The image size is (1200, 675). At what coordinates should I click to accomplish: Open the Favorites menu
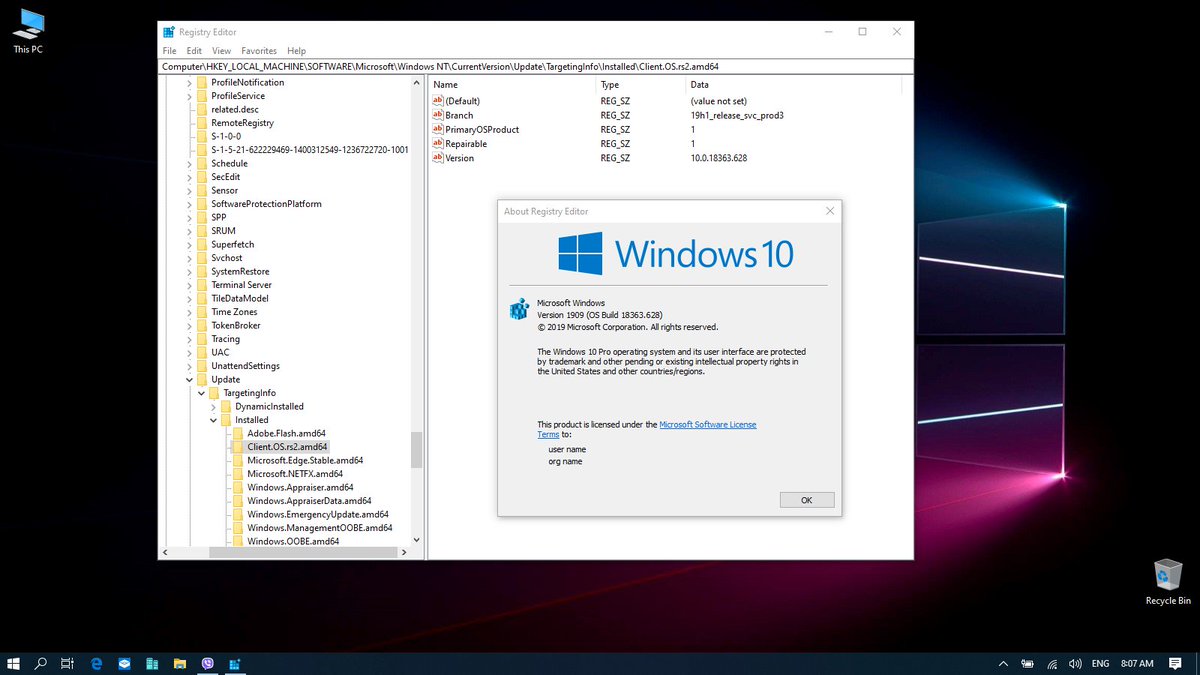coord(259,50)
